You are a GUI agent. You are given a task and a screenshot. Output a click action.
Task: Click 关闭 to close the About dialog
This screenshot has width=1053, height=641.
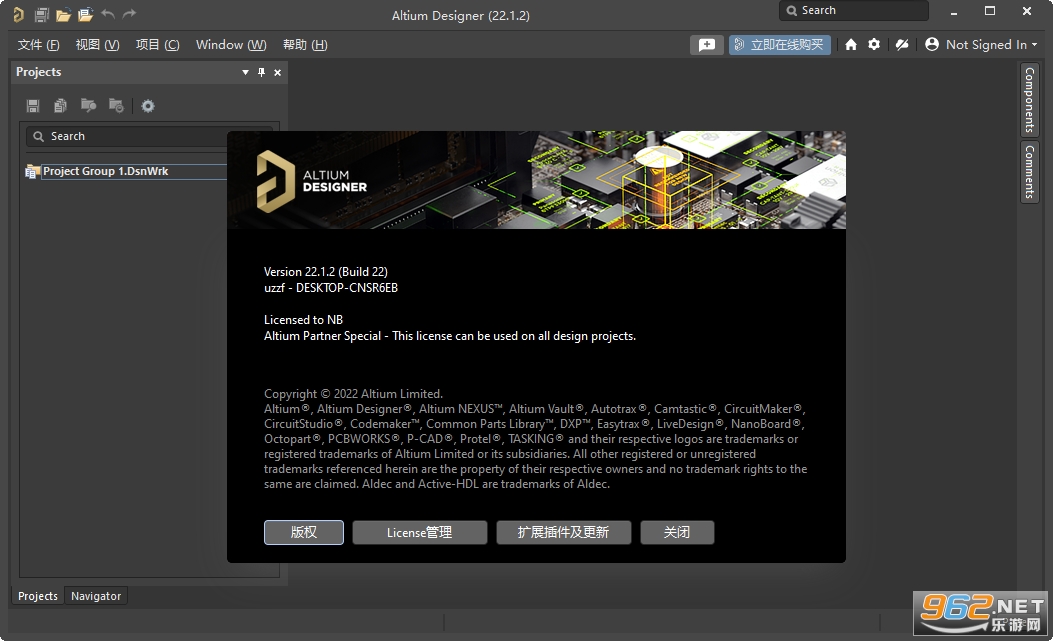[x=677, y=532]
